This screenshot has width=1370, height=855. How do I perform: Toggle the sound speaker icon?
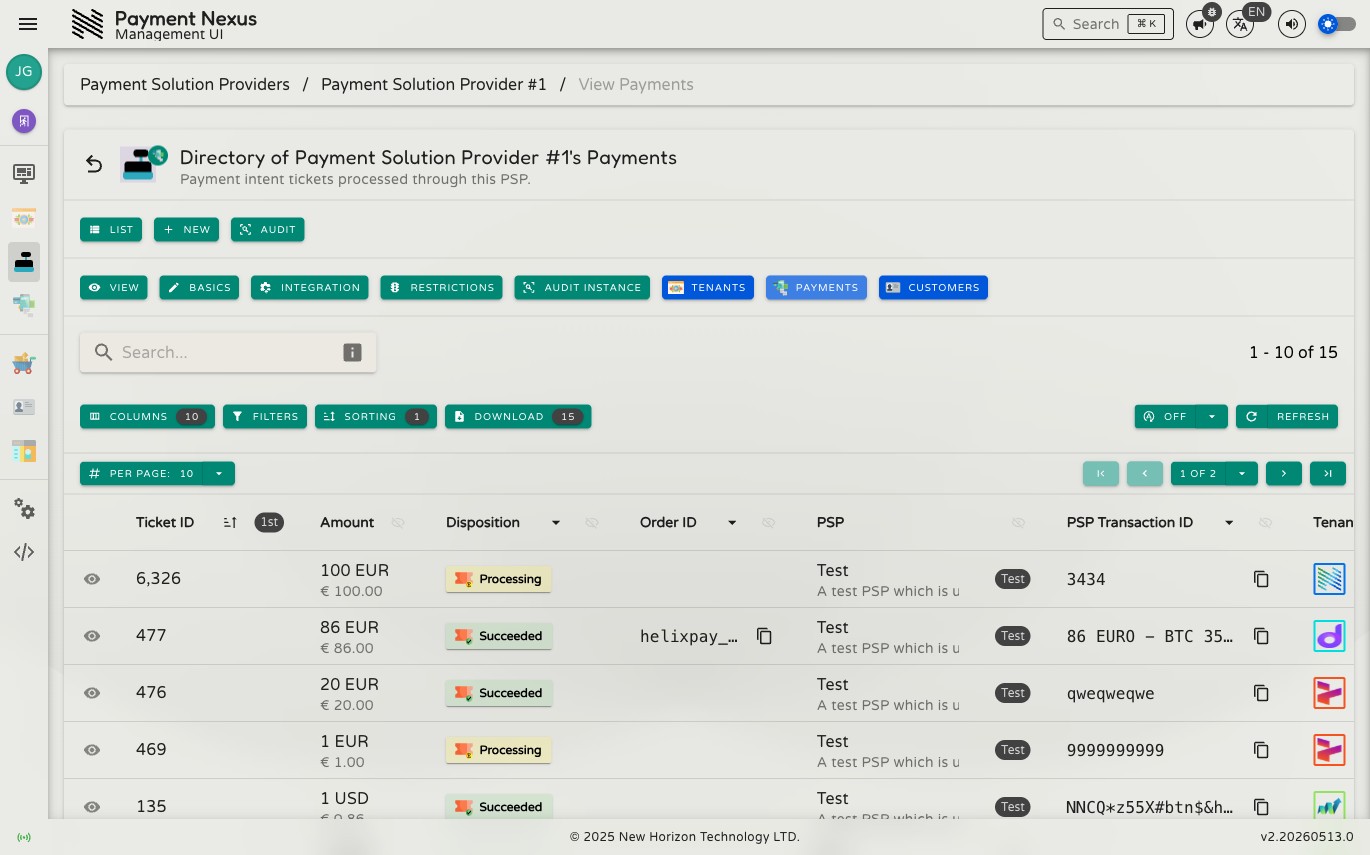1292,24
